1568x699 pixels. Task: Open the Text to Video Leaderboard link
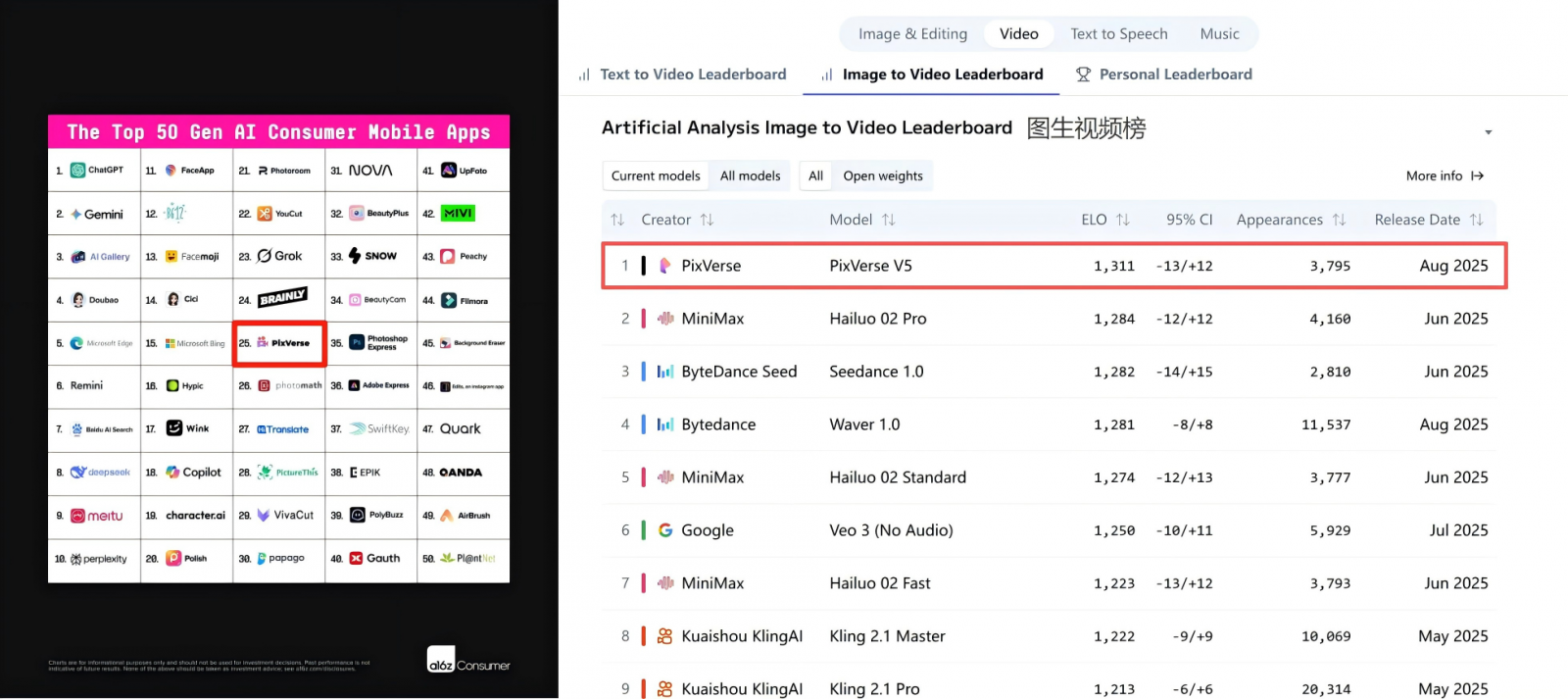[x=693, y=75]
